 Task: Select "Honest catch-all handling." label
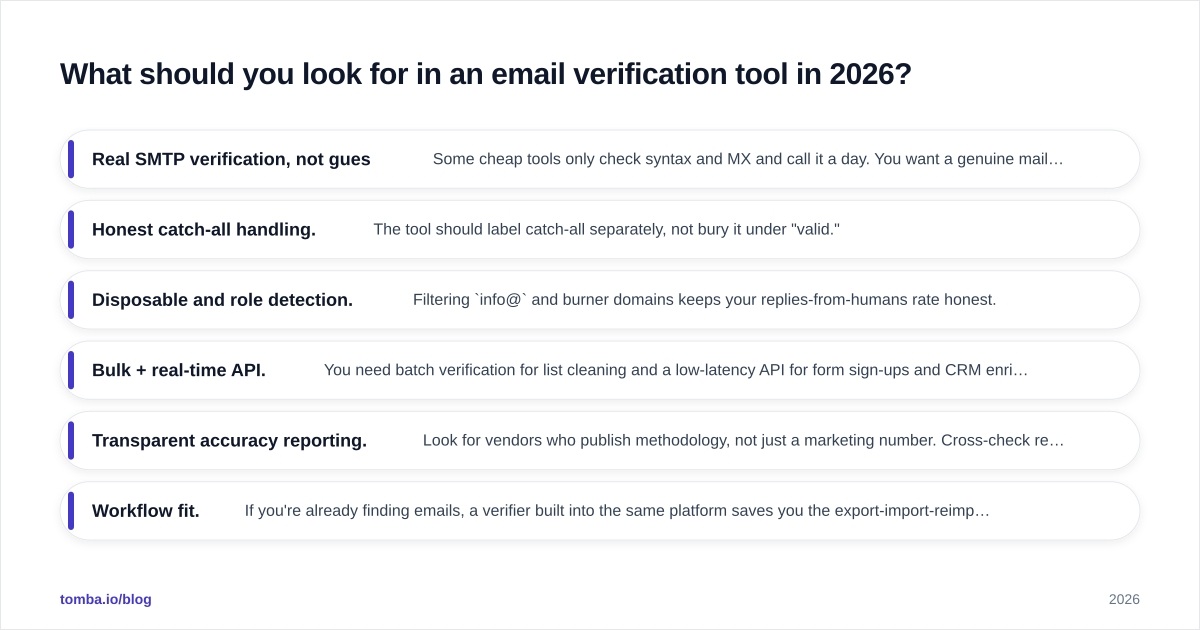204,229
